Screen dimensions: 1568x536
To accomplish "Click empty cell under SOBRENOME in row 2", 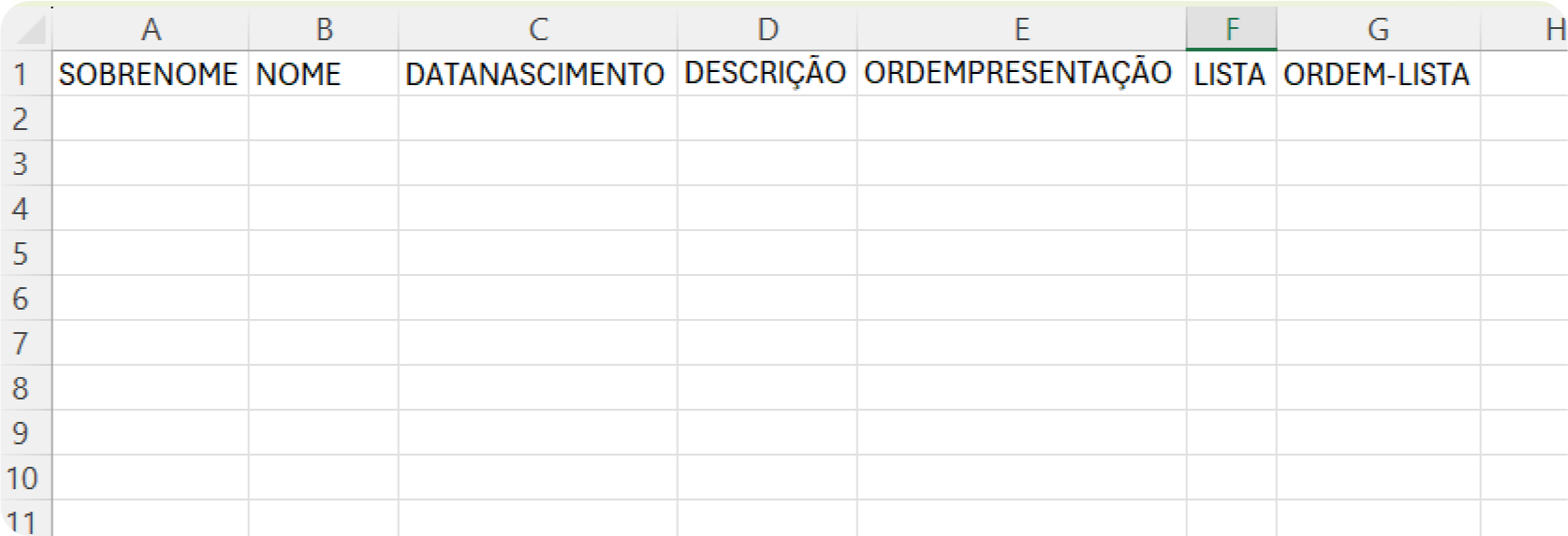I will [151, 119].
